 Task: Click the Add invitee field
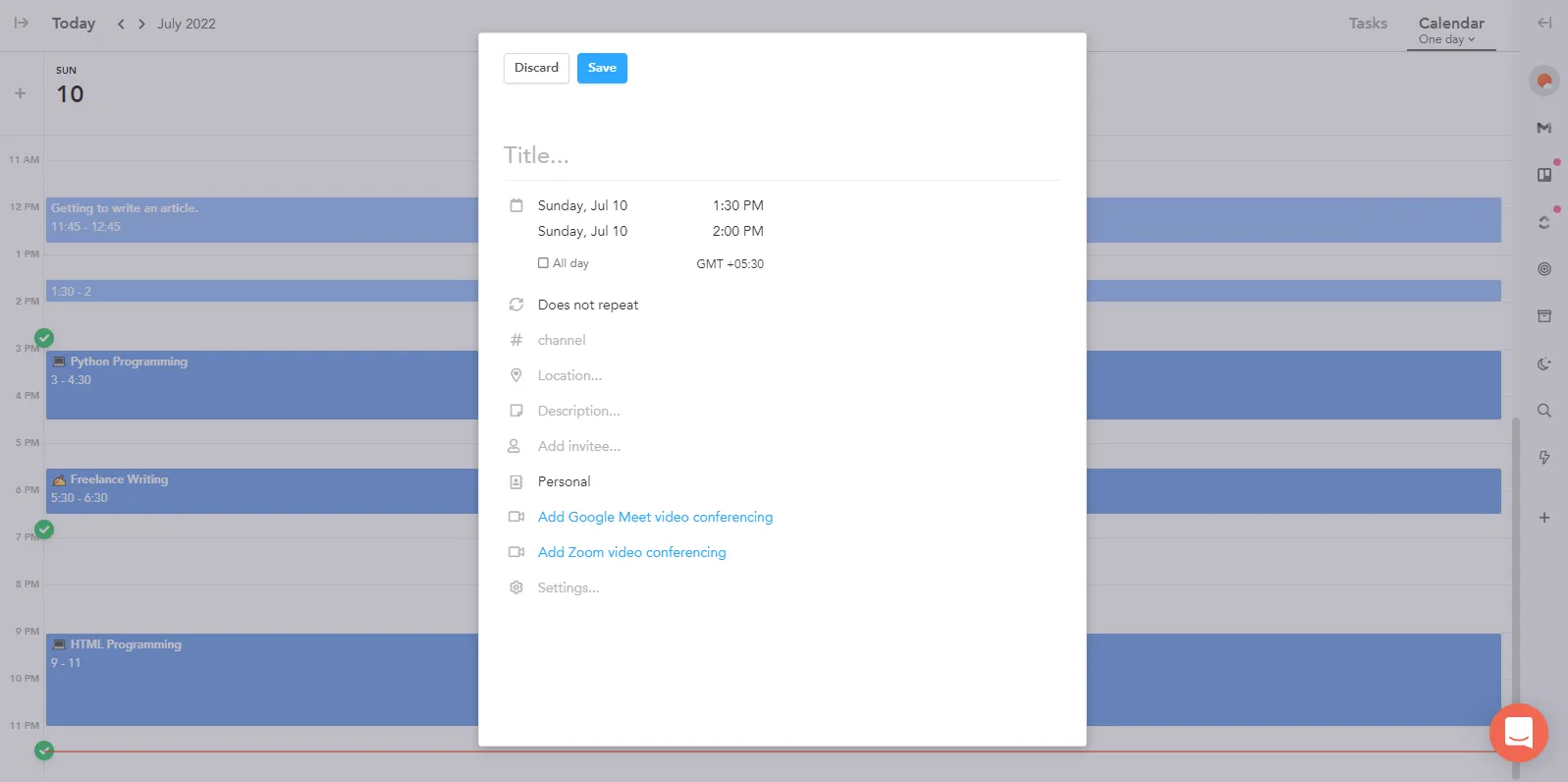(578, 446)
